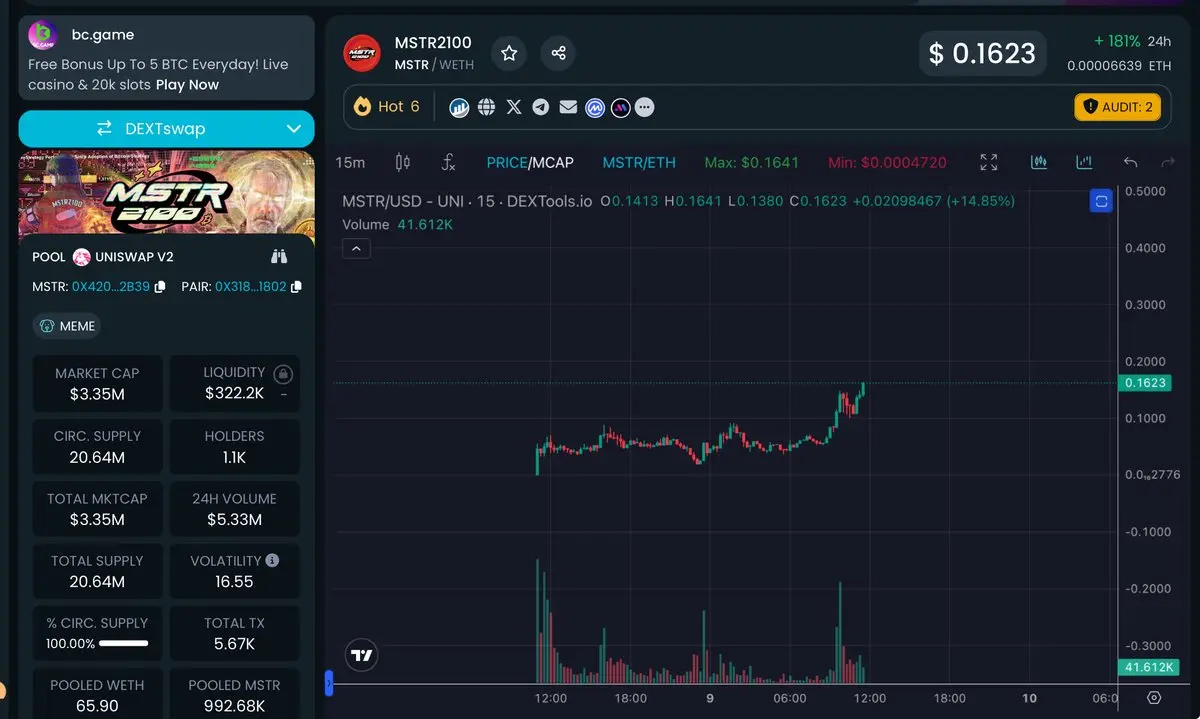Click the POOLED WETH 65.90 card
The image size is (1200, 719).
[x=97, y=696]
